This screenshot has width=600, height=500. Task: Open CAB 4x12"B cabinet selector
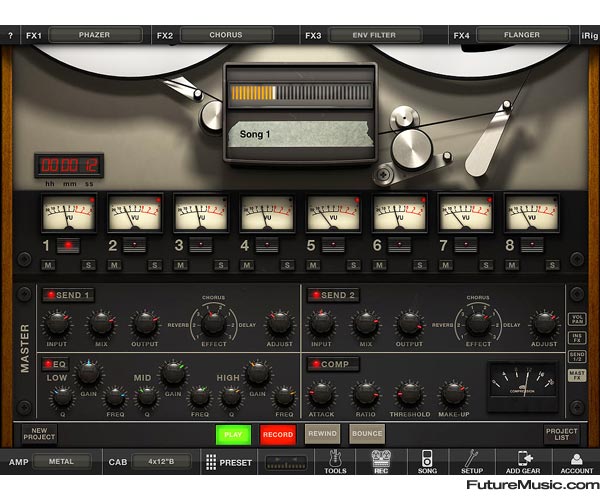pyautogui.click(x=161, y=462)
